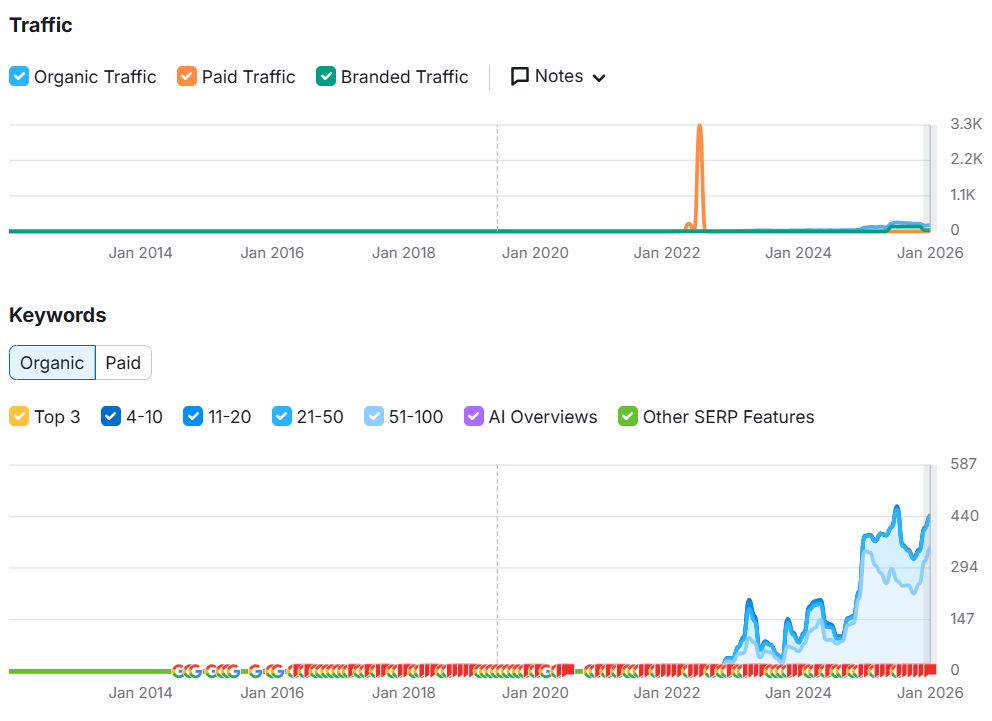The image size is (992, 721).
Task: Toggle the Paid Traffic checkbox
Action: click(x=187, y=77)
